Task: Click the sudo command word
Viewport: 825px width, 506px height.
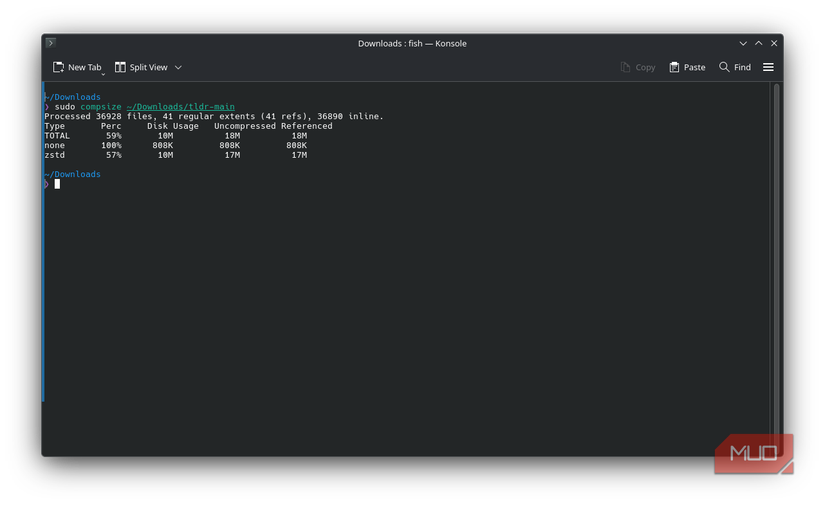Action: coord(65,107)
